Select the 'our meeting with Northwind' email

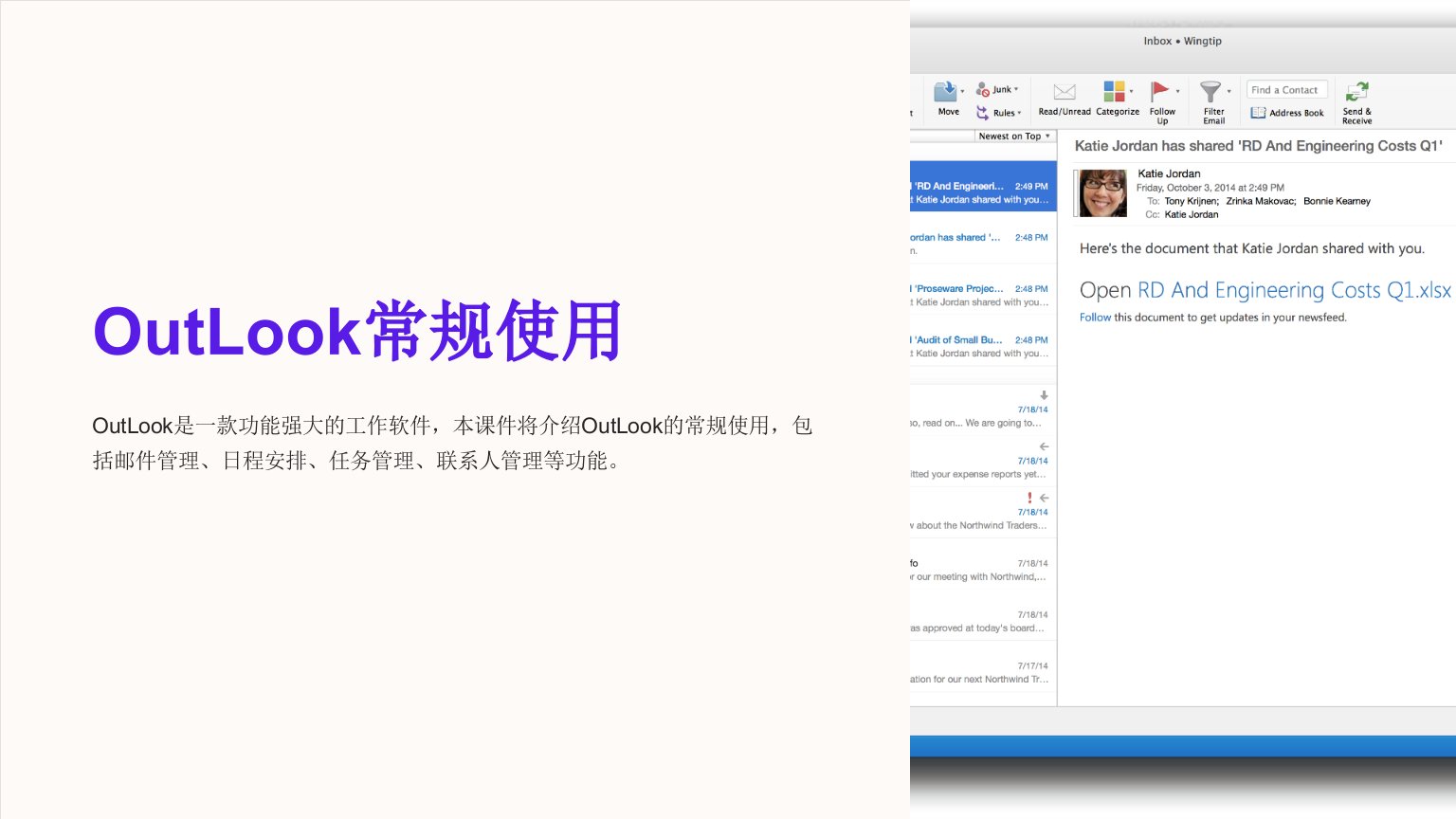pyautogui.click(x=983, y=564)
